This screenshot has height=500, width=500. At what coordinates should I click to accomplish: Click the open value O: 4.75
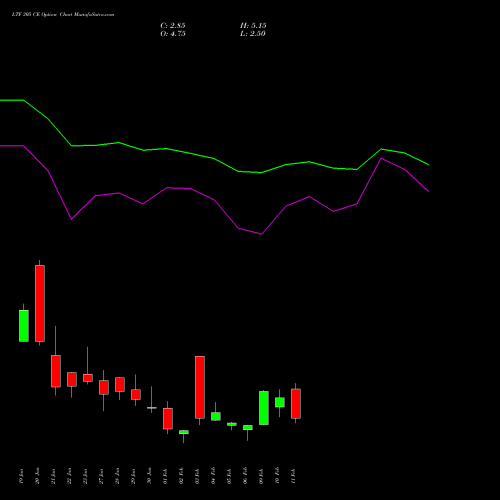click(x=173, y=34)
